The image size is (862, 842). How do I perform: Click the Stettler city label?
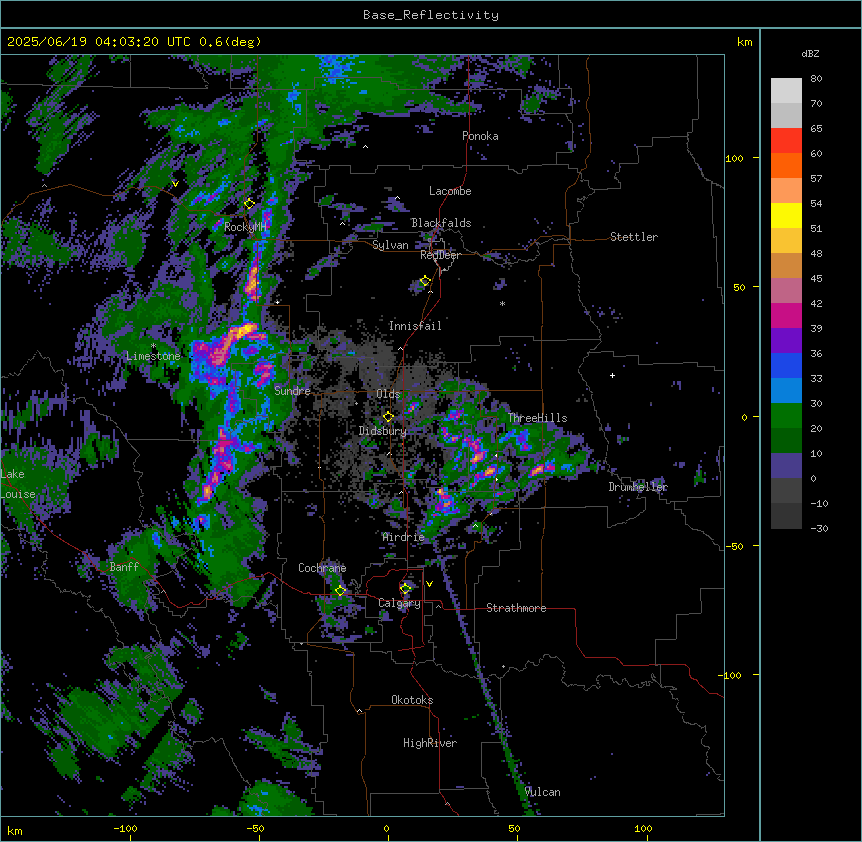[633, 237]
